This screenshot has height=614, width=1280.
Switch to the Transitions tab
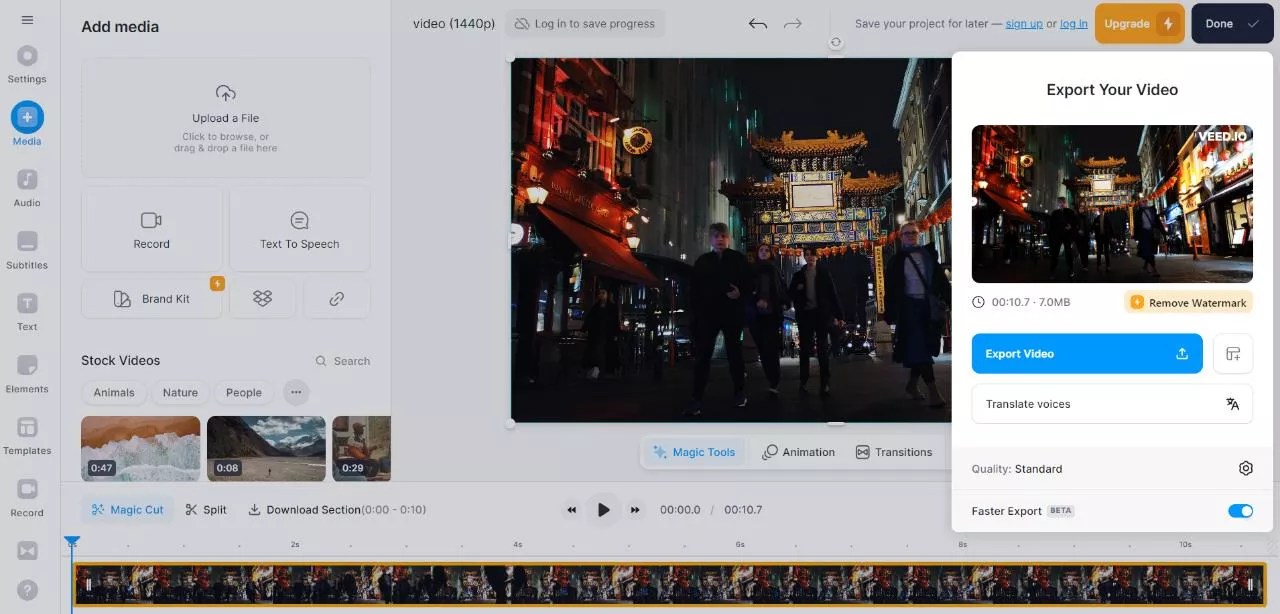point(894,451)
